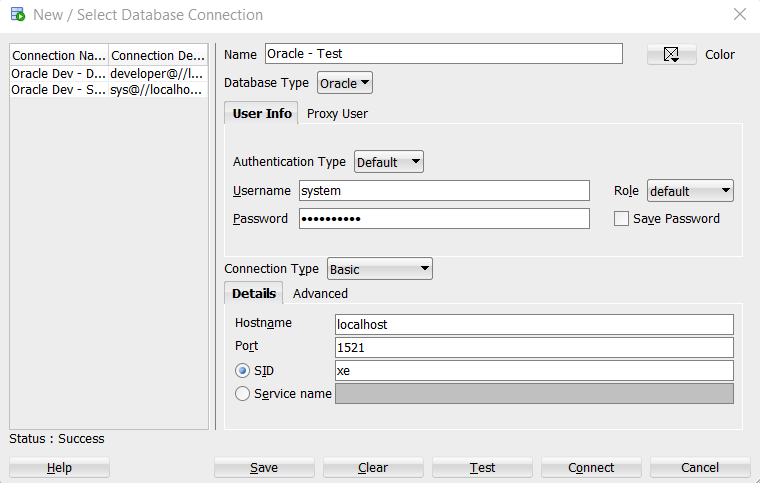Click the sys@//localho... connection details cell
The image size is (760, 483).
[x=158, y=90]
